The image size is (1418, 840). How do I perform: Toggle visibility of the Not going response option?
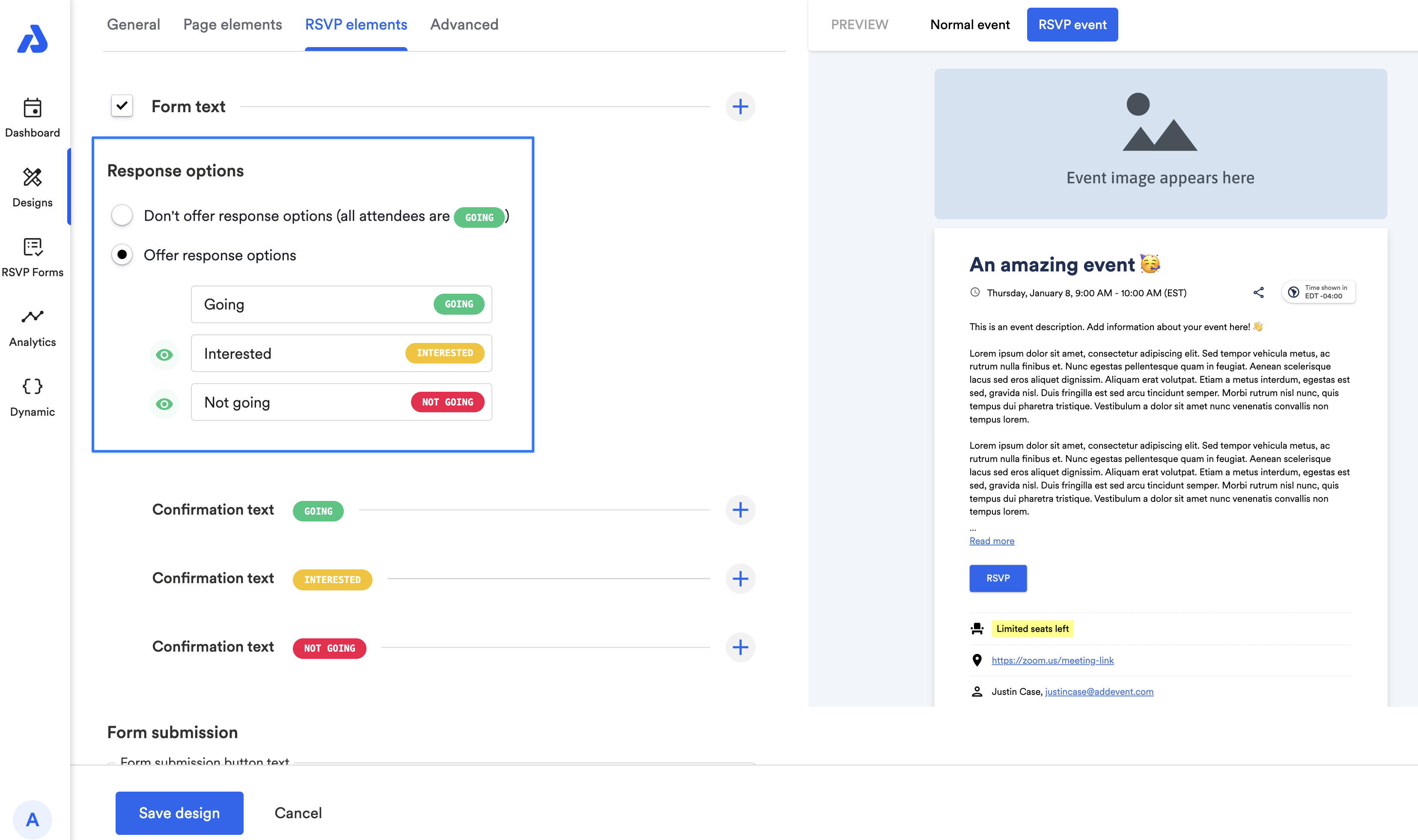click(x=164, y=404)
